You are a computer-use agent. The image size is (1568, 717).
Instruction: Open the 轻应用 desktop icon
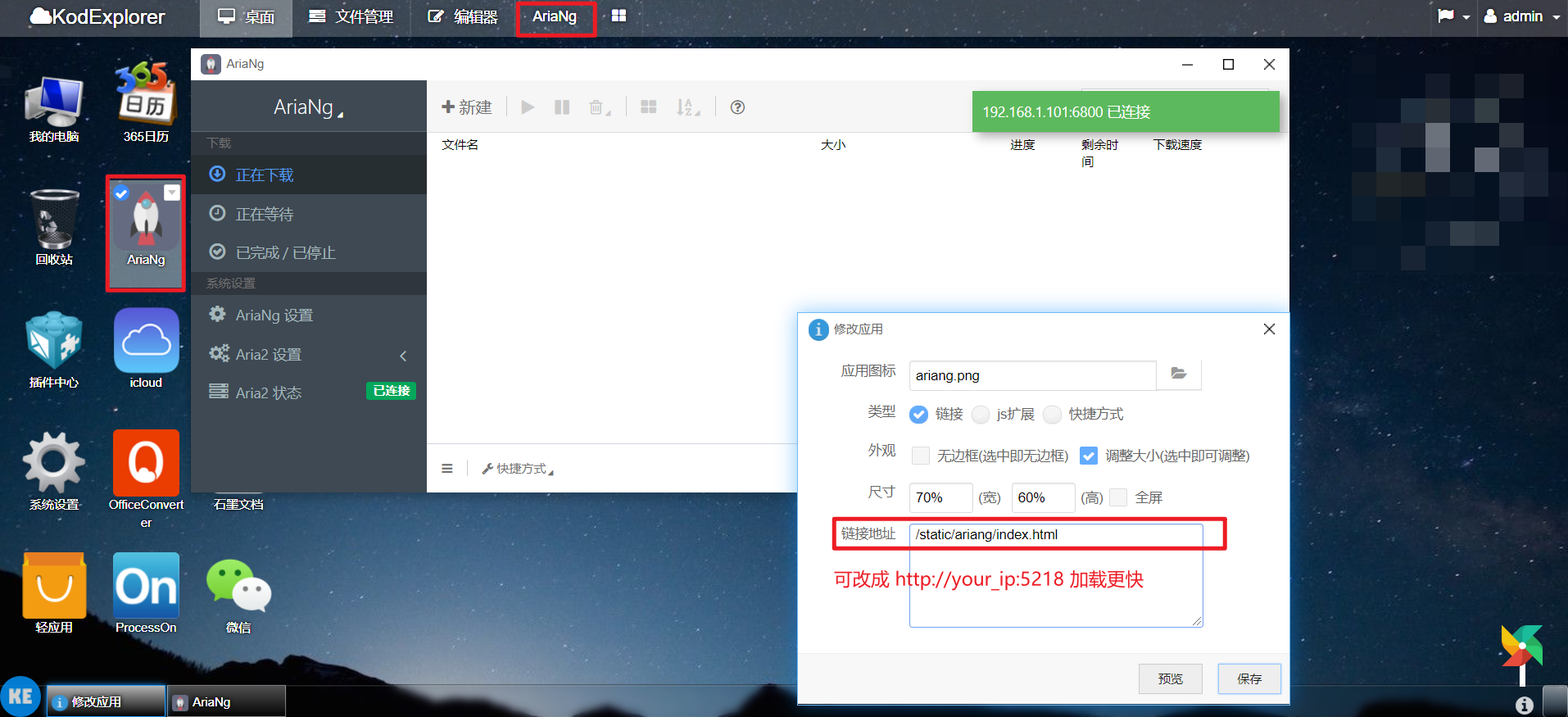[x=54, y=595]
